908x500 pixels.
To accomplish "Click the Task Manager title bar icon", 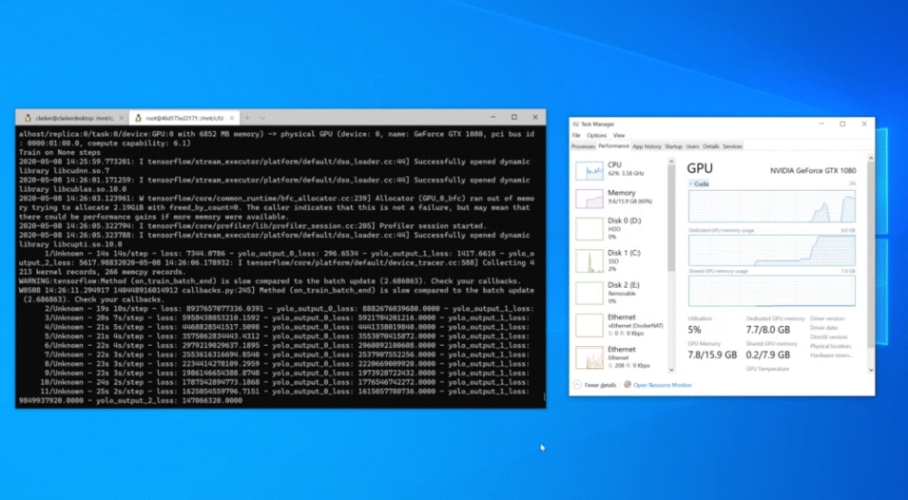I will click(576, 124).
